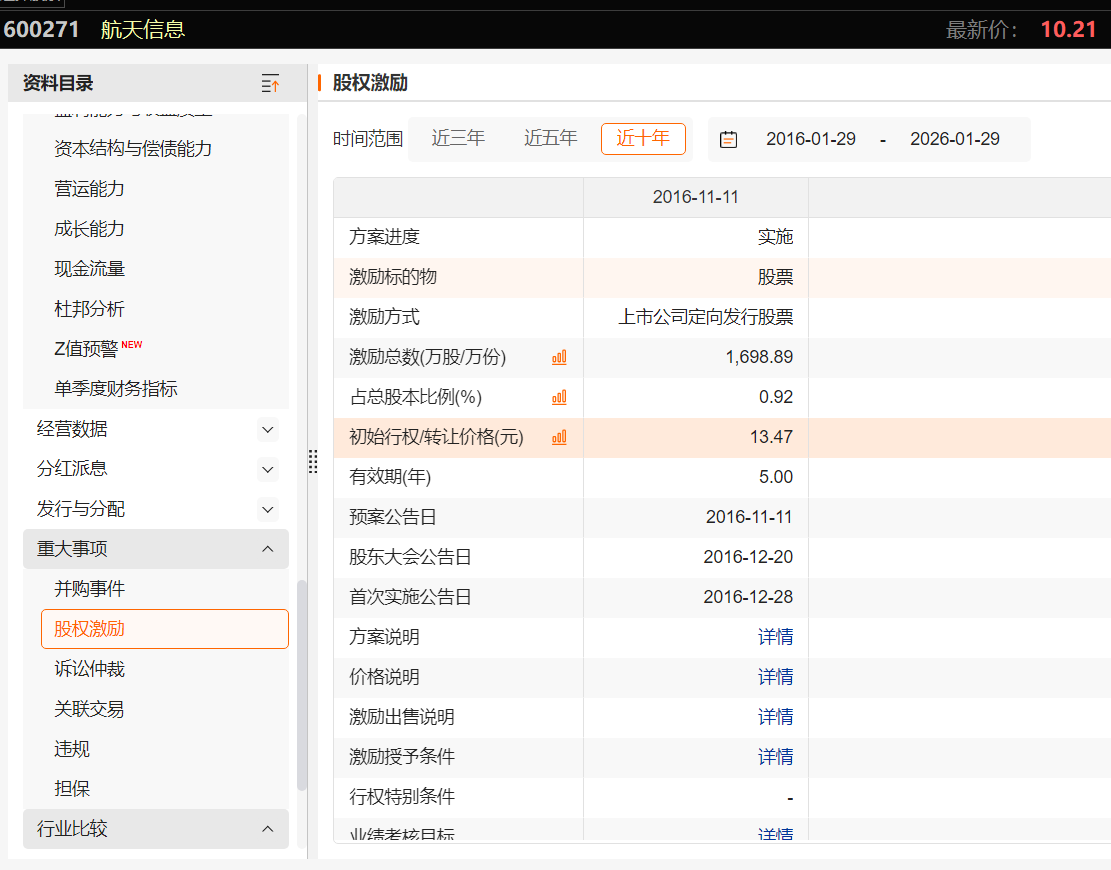Viewport: 1111px width, 870px height.
Task: View 详情 for 激励授予条件
Action: [x=775, y=757]
